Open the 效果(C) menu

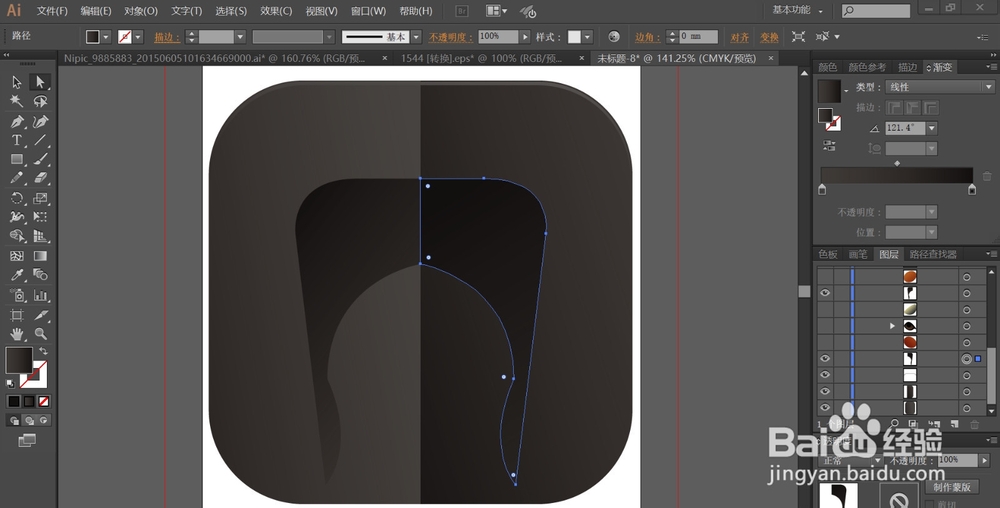[x=276, y=11]
